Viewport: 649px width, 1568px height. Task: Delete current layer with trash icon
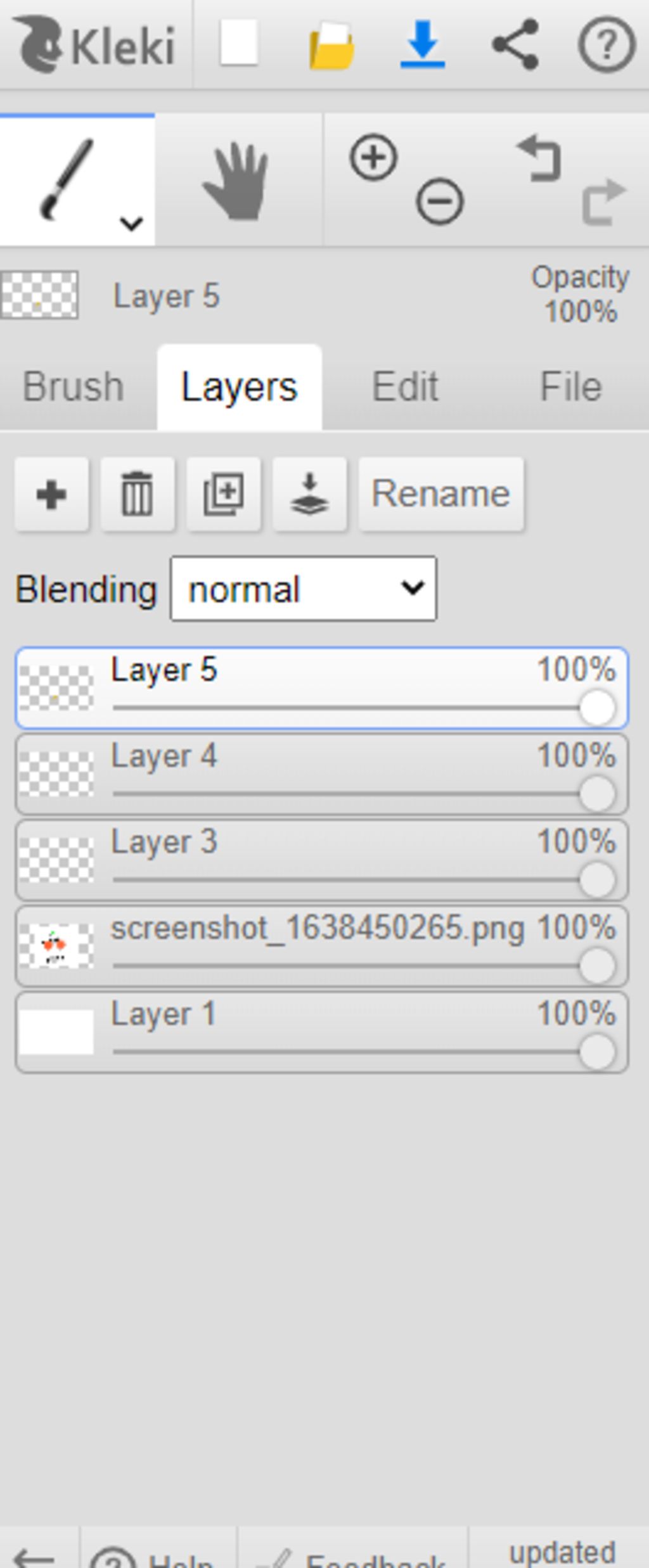pyautogui.click(x=138, y=494)
